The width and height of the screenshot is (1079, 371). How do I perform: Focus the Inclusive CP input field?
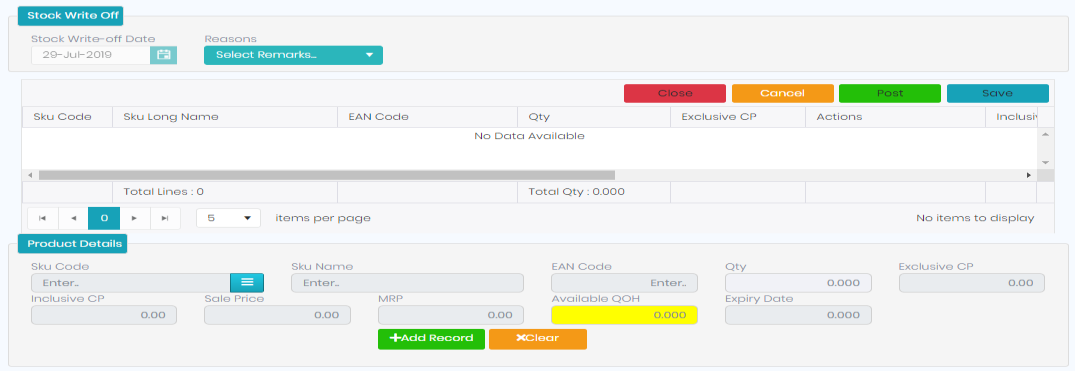[104, 315]
